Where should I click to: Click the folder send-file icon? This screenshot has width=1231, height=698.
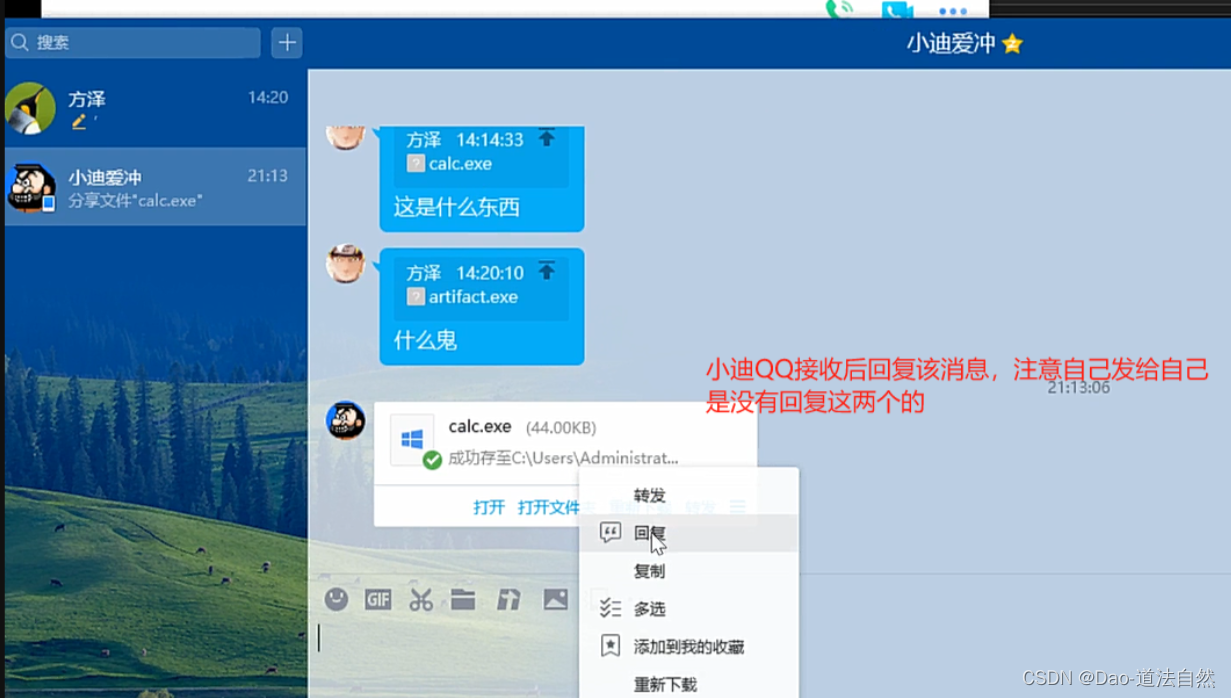(x=463, y=599)
